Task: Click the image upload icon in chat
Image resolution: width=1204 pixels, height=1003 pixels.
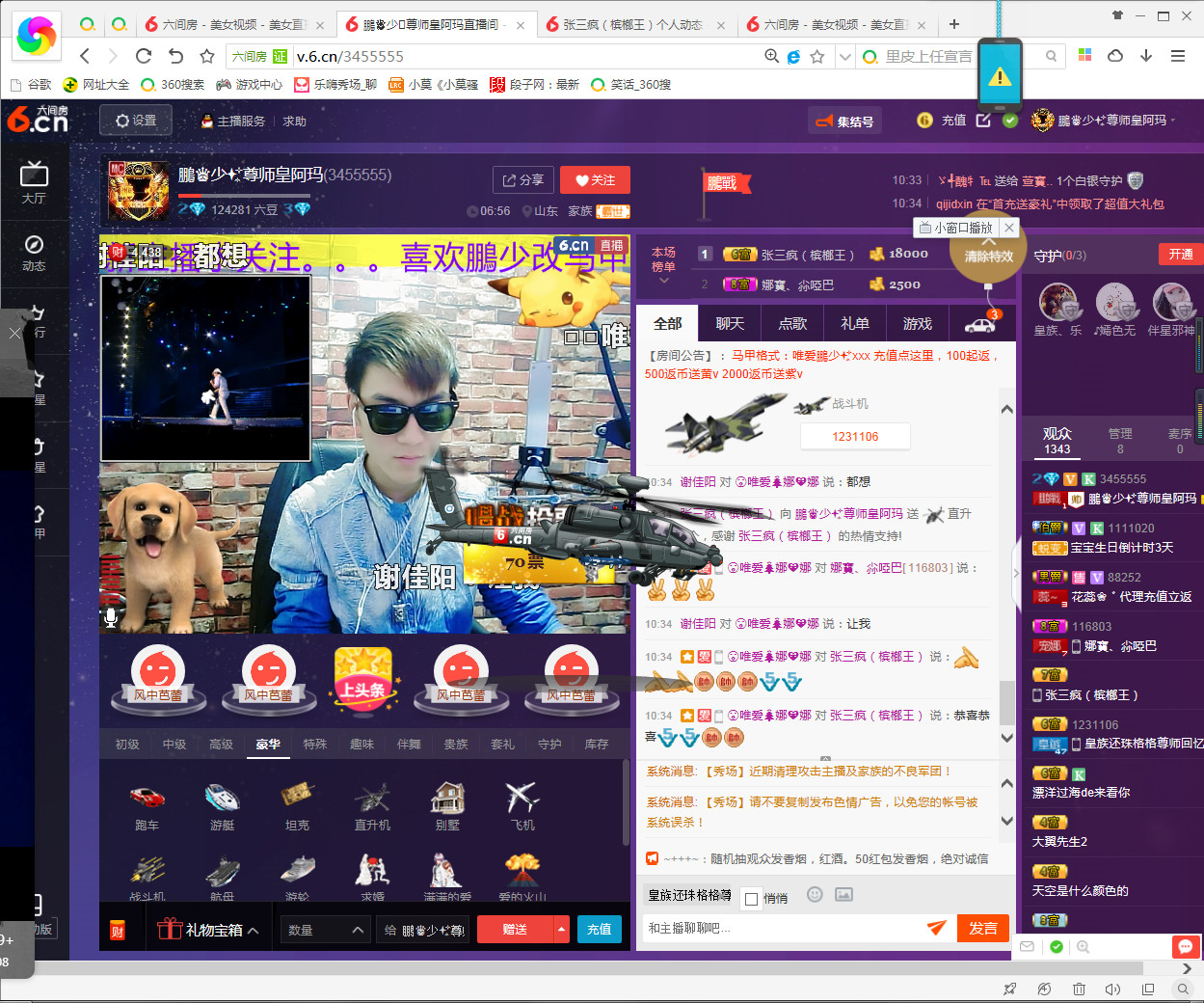Action: (x=843, y=894)
